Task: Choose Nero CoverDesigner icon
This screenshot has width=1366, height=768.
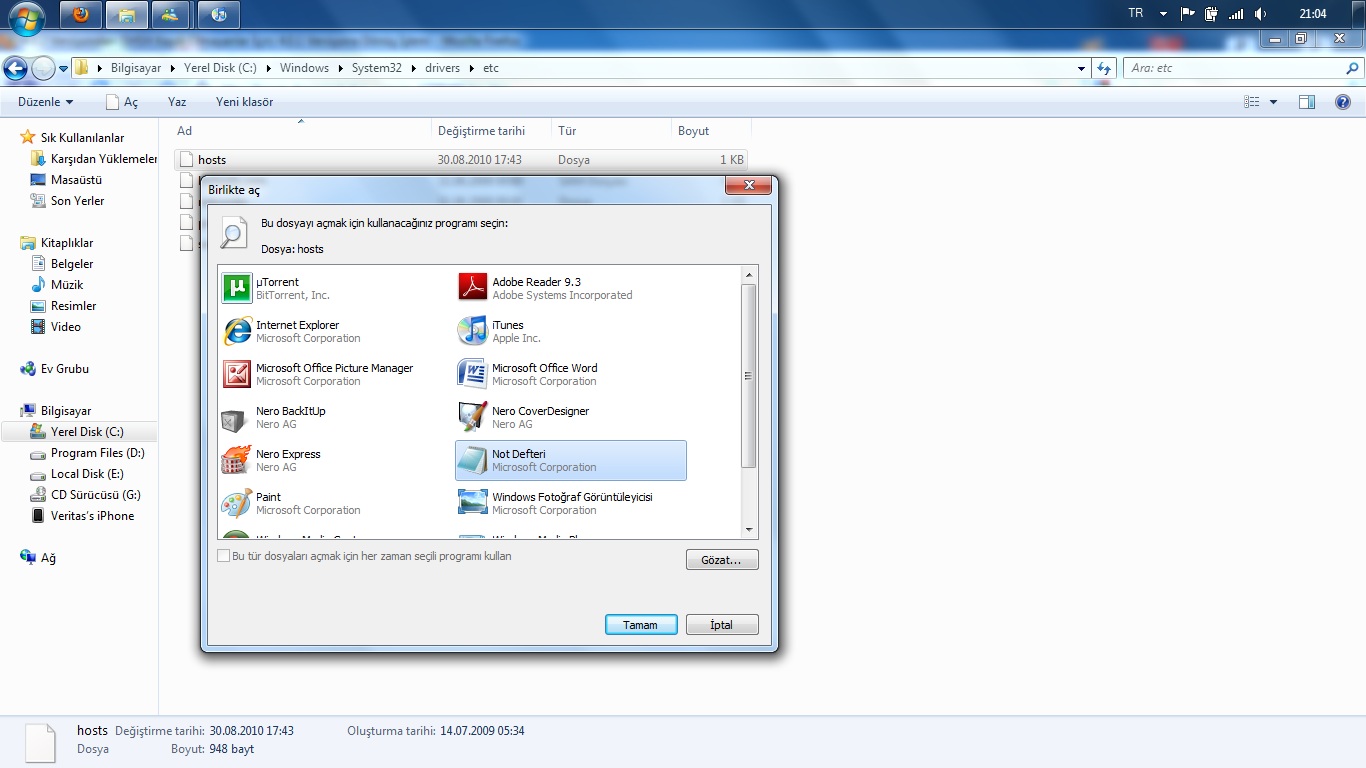Action: click(x=473, y=417)
